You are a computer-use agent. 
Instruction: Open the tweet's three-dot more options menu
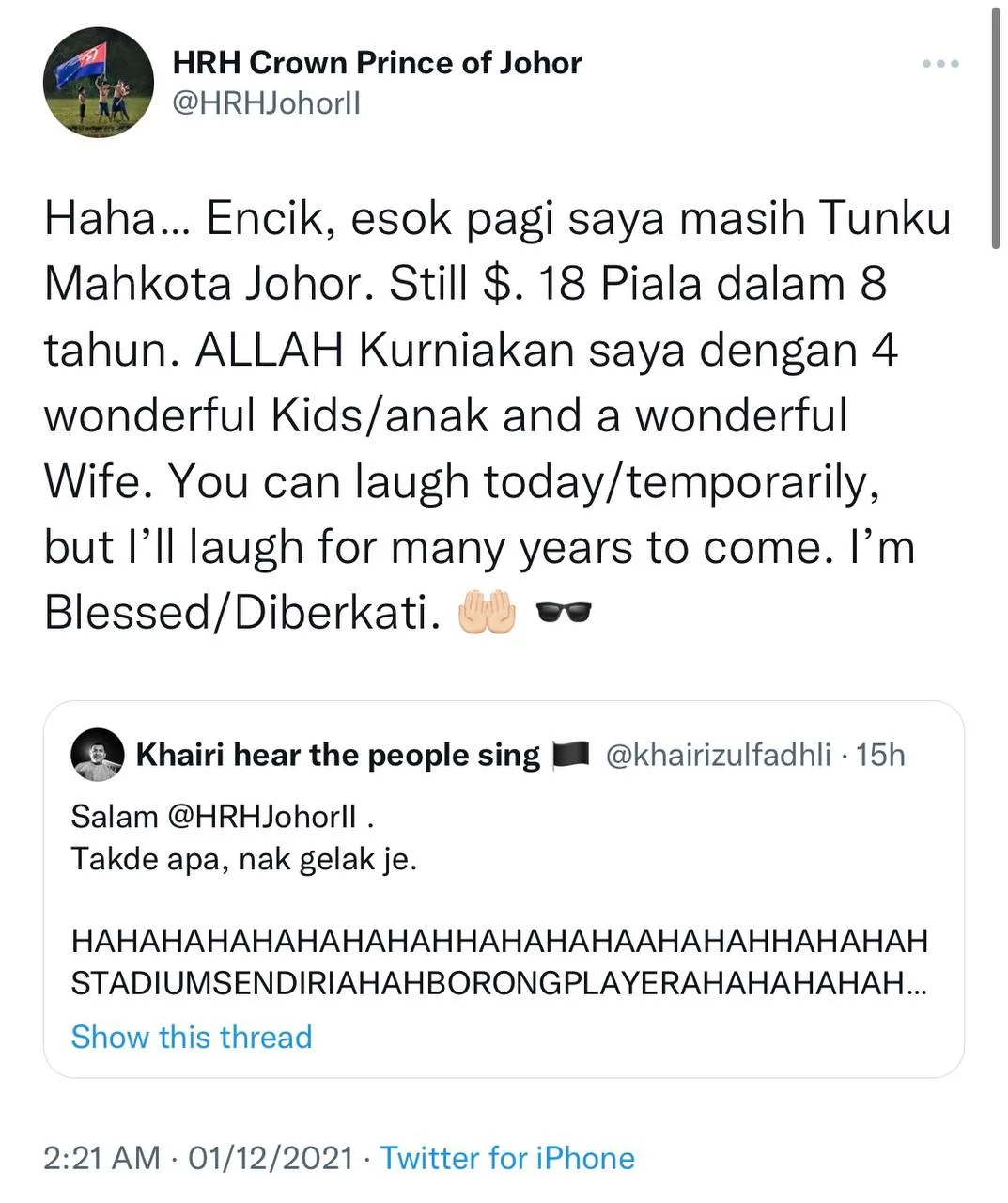click(x=940, y=64)
